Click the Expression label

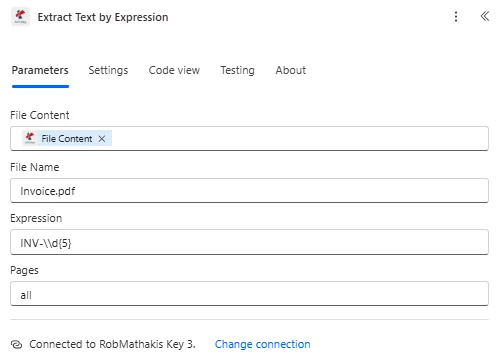(36, 218)
